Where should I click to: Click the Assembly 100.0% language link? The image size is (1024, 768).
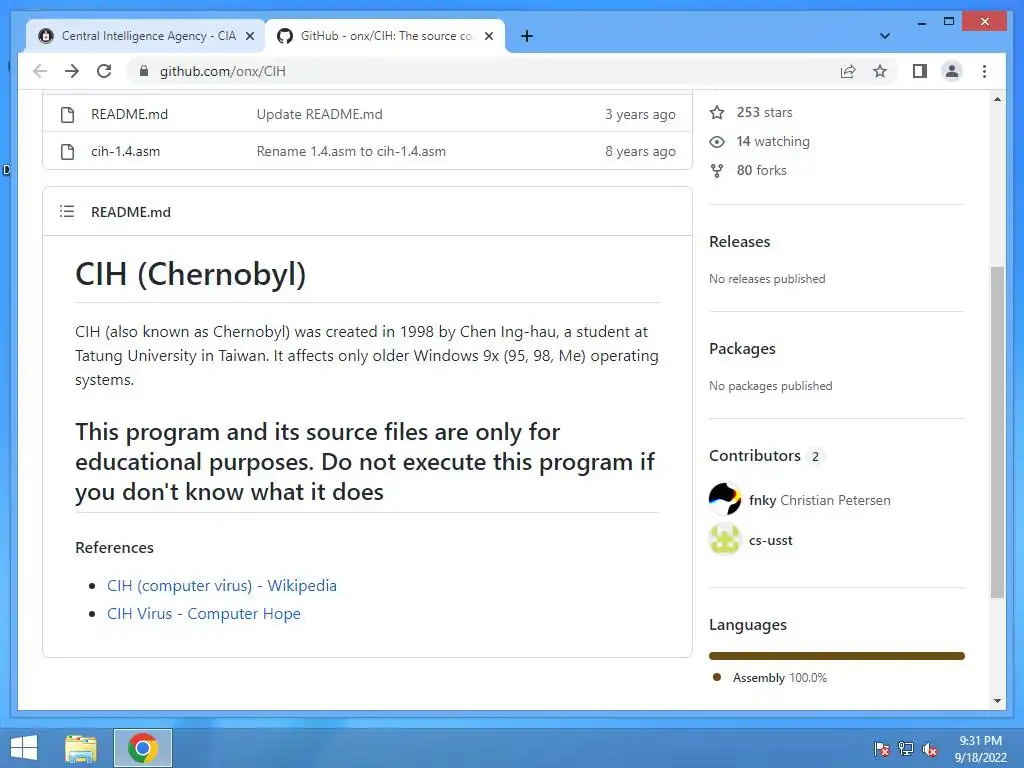[x=780, y=678]
